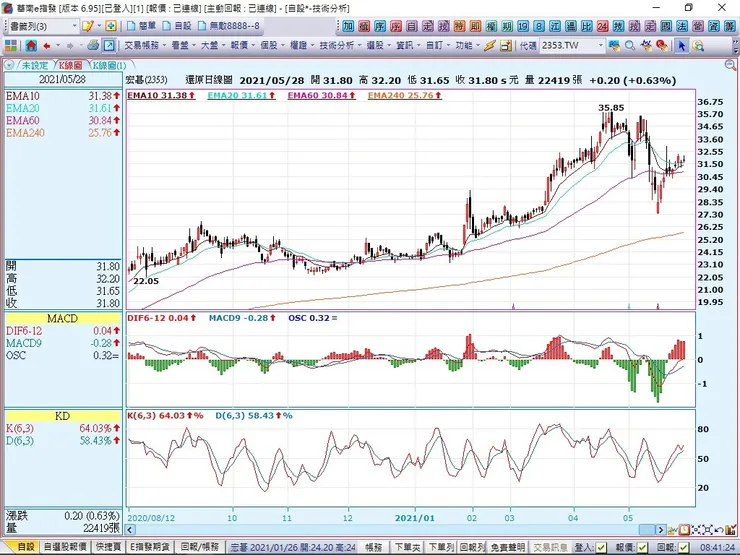The image size is (740, 555).
Task: Open the 代碼 2353.TW combo box
Action: click(572, 46)
